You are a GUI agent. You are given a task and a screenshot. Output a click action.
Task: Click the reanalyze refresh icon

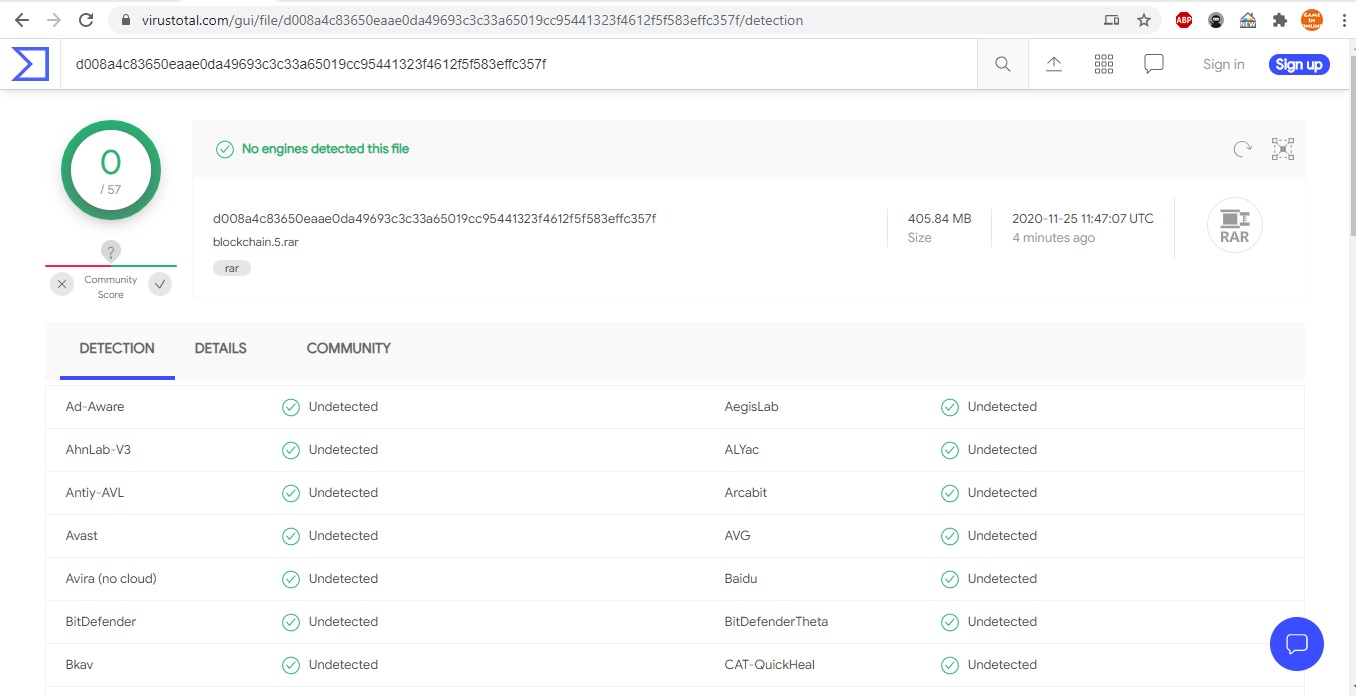[1242, 149]
